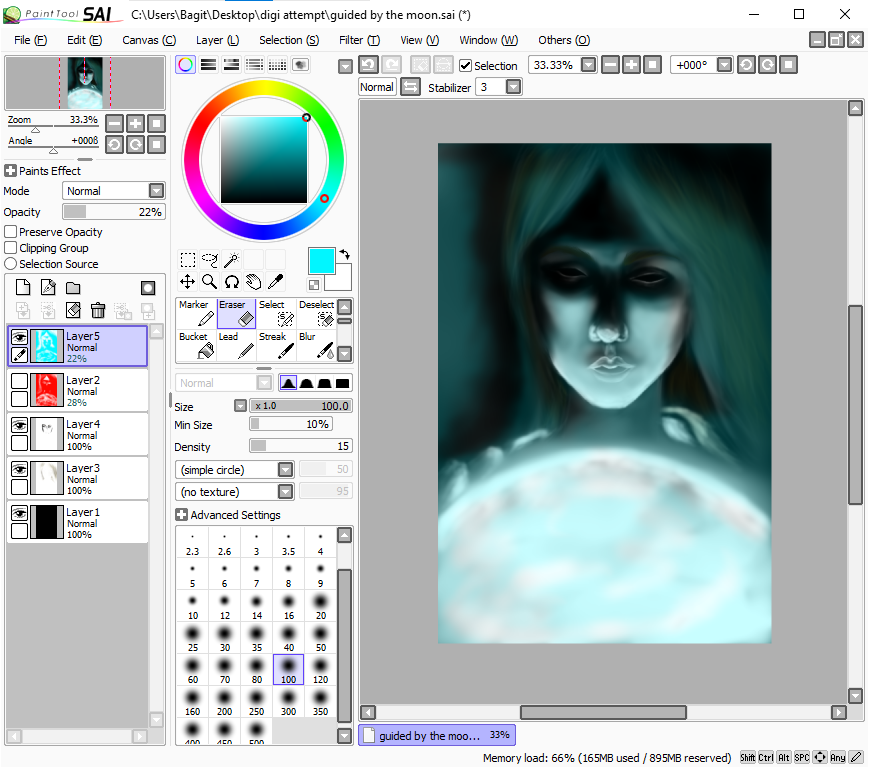The image size is (869, 768).
Task: Adjust the layer Opacity slider at 22%
Action: pyautogui.click(x=114, y=212)
